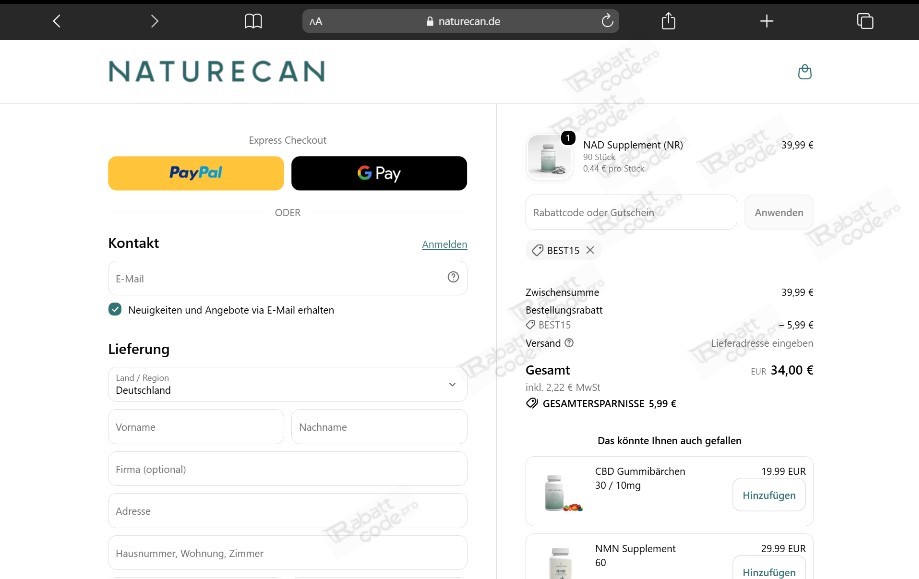The height and width of the screenshot is (579, 919).
Task: Focus the Rabattcode oder Gutschein field
Action: click(631, 212)
